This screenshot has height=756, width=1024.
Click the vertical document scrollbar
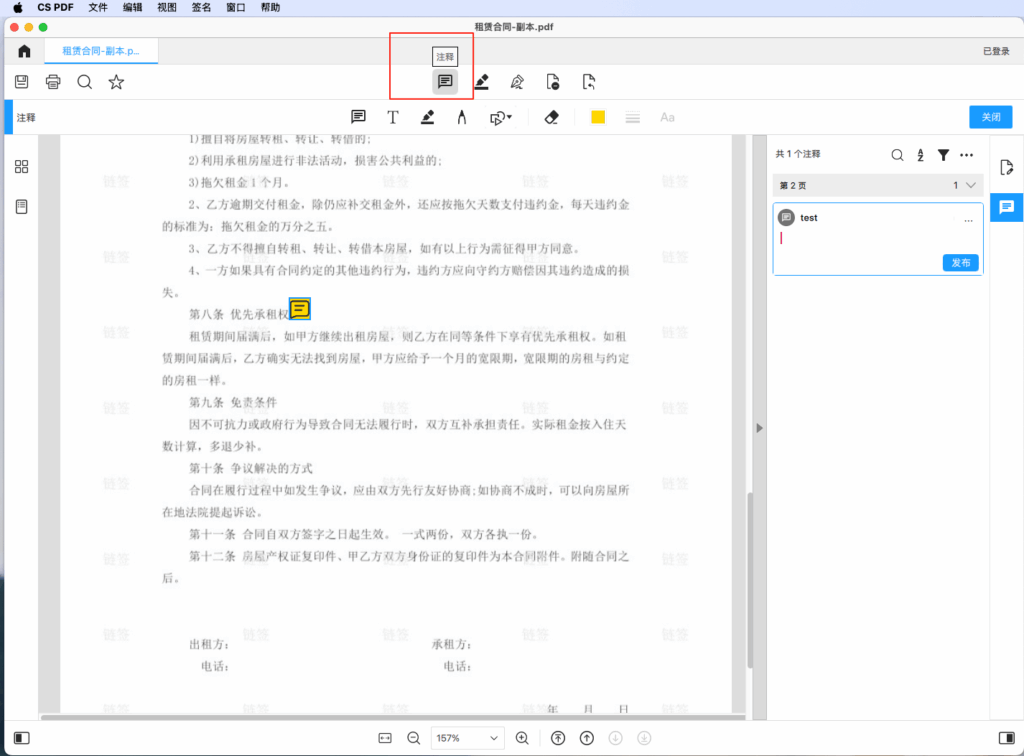tap(750, 579)
